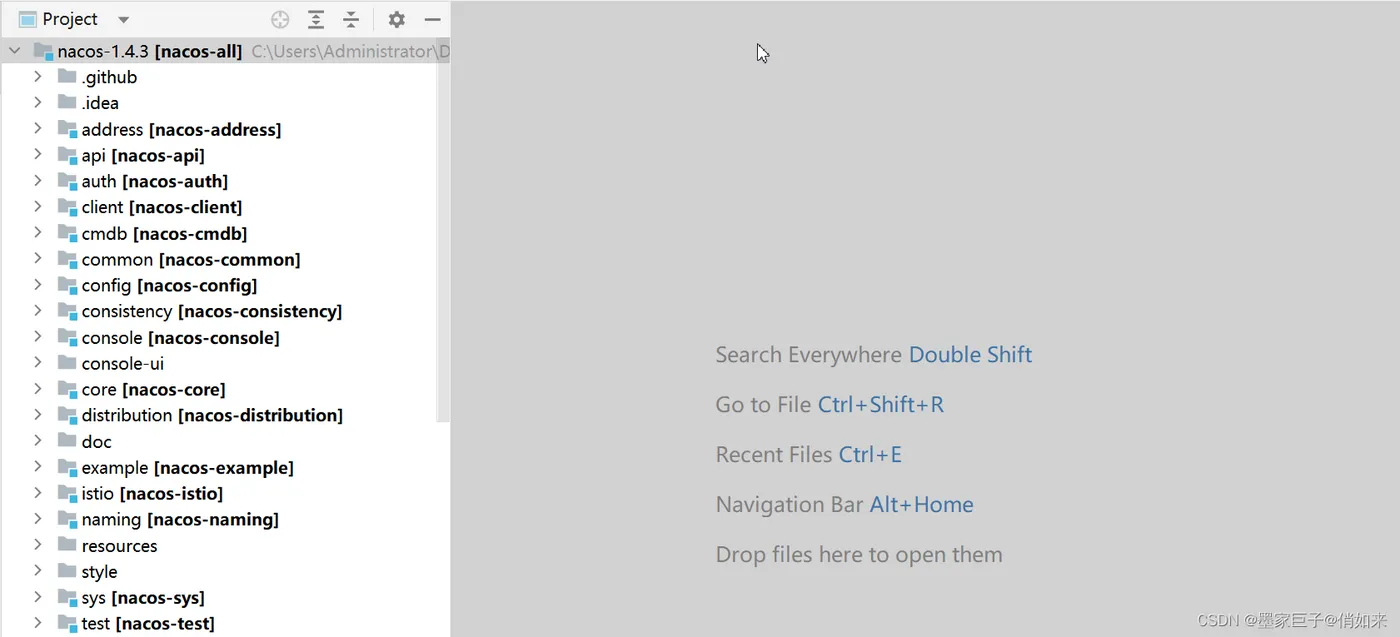Open the Project view dropdown
This screenshot has height=637, width=1400.
click(123, 19)
